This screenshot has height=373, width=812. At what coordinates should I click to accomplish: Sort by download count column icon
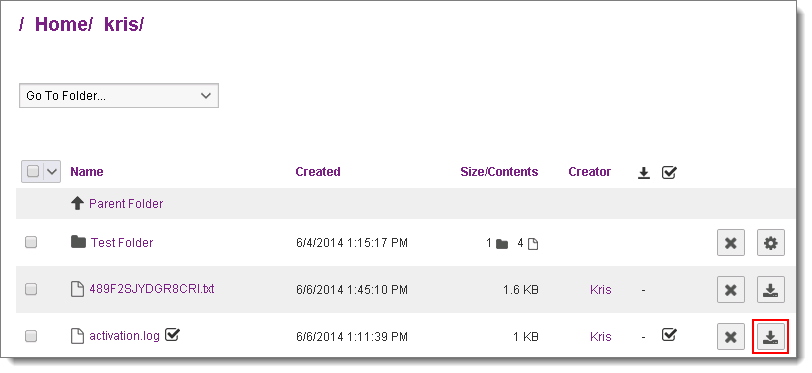click(x=644, y=173)
